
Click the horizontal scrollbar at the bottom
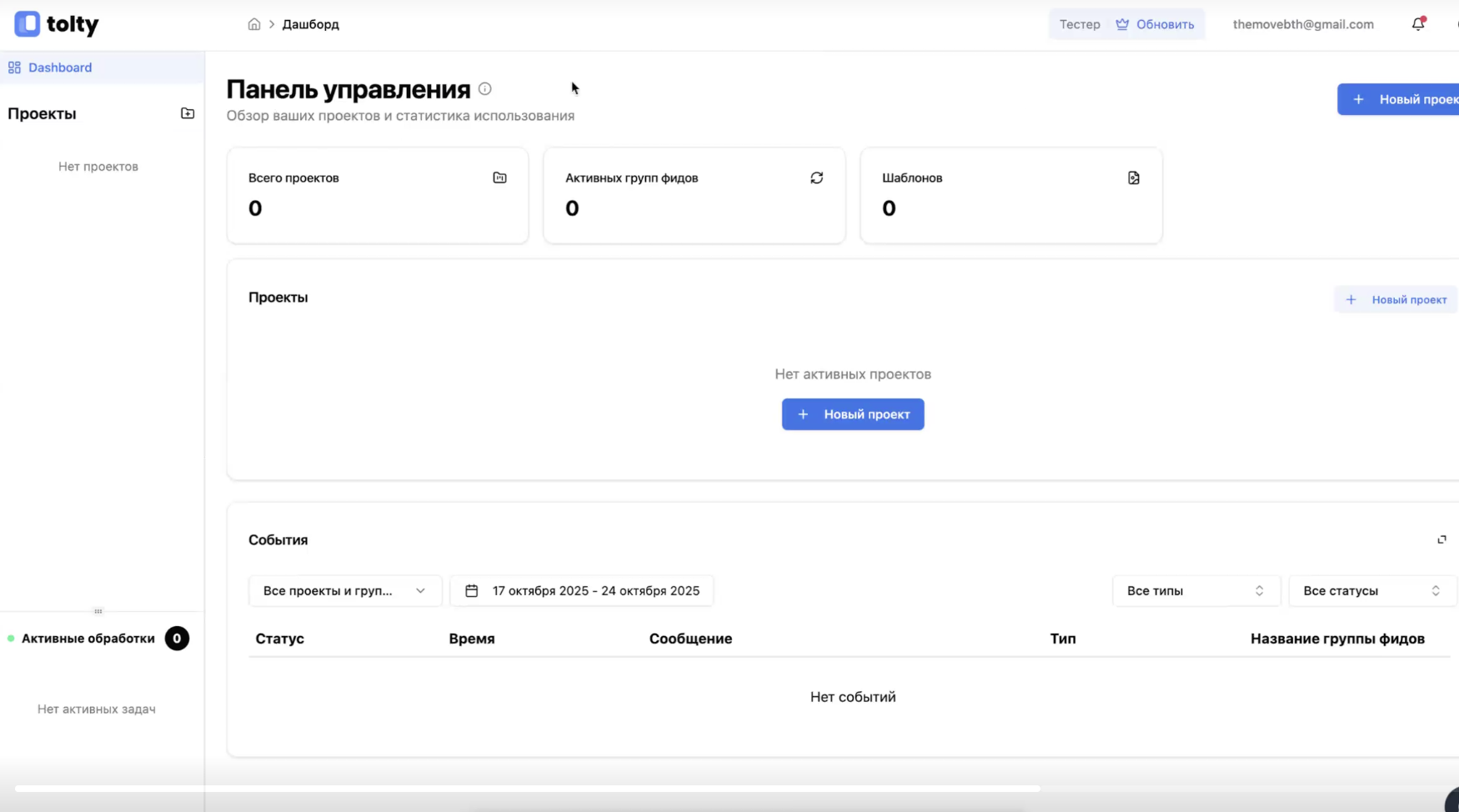click(527, 788)
